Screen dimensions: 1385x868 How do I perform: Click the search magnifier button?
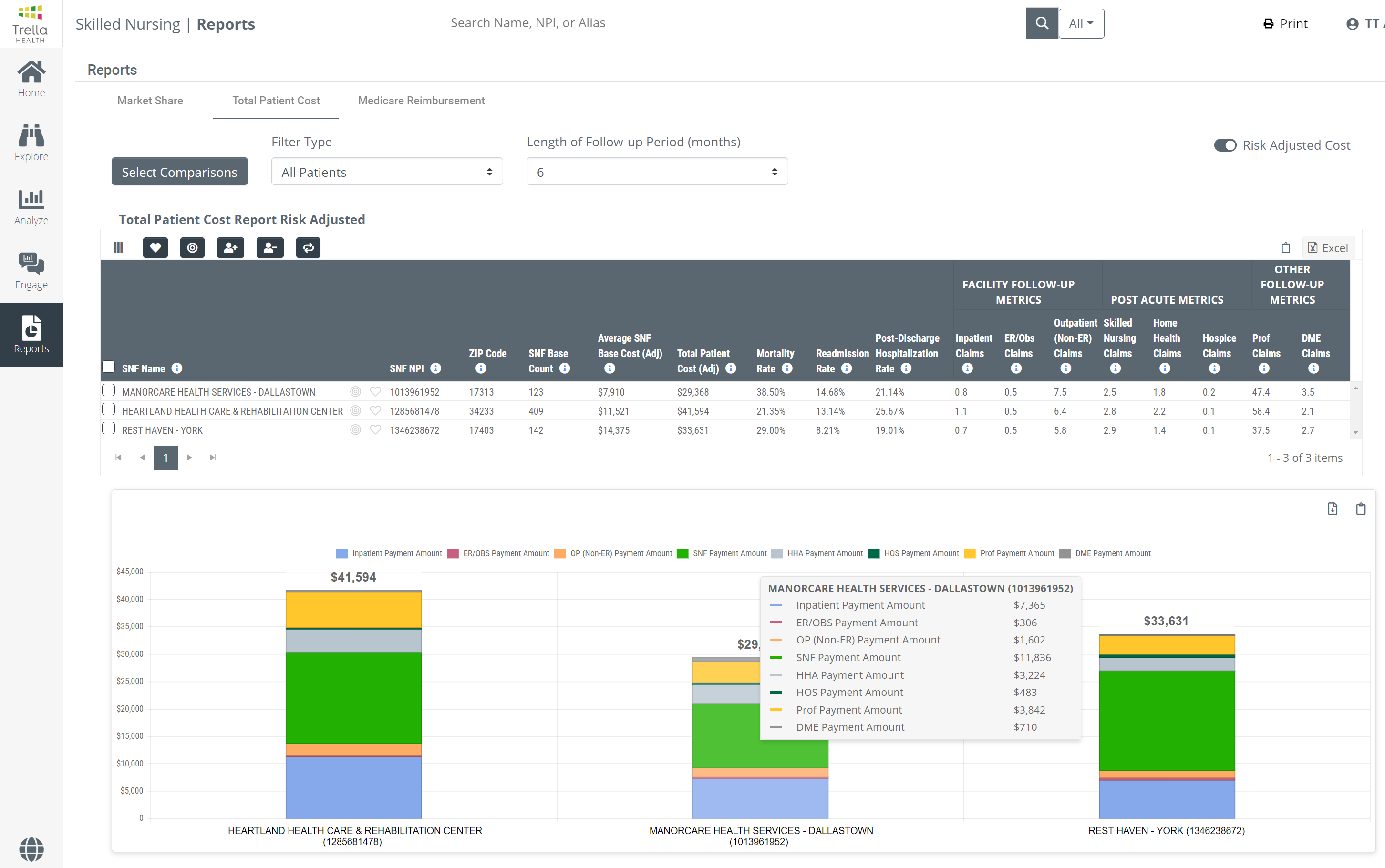pyautogui.click(x=1042, y=23)
